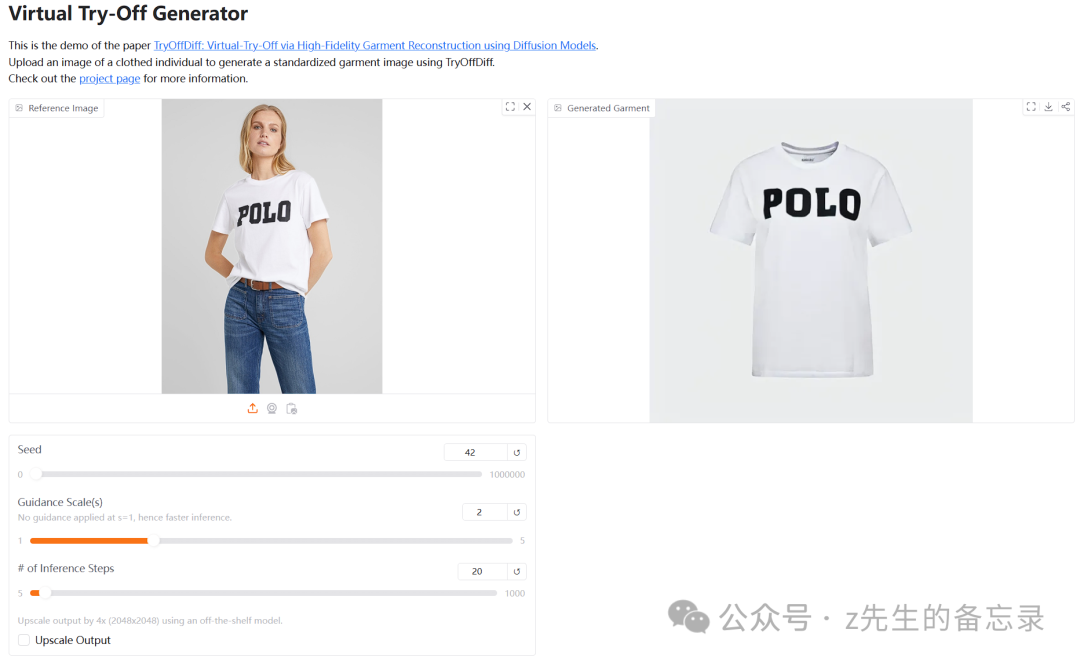Select the Reference Image panel label
The width and height of the screenshot is (1080, 662).
(56, 107)
